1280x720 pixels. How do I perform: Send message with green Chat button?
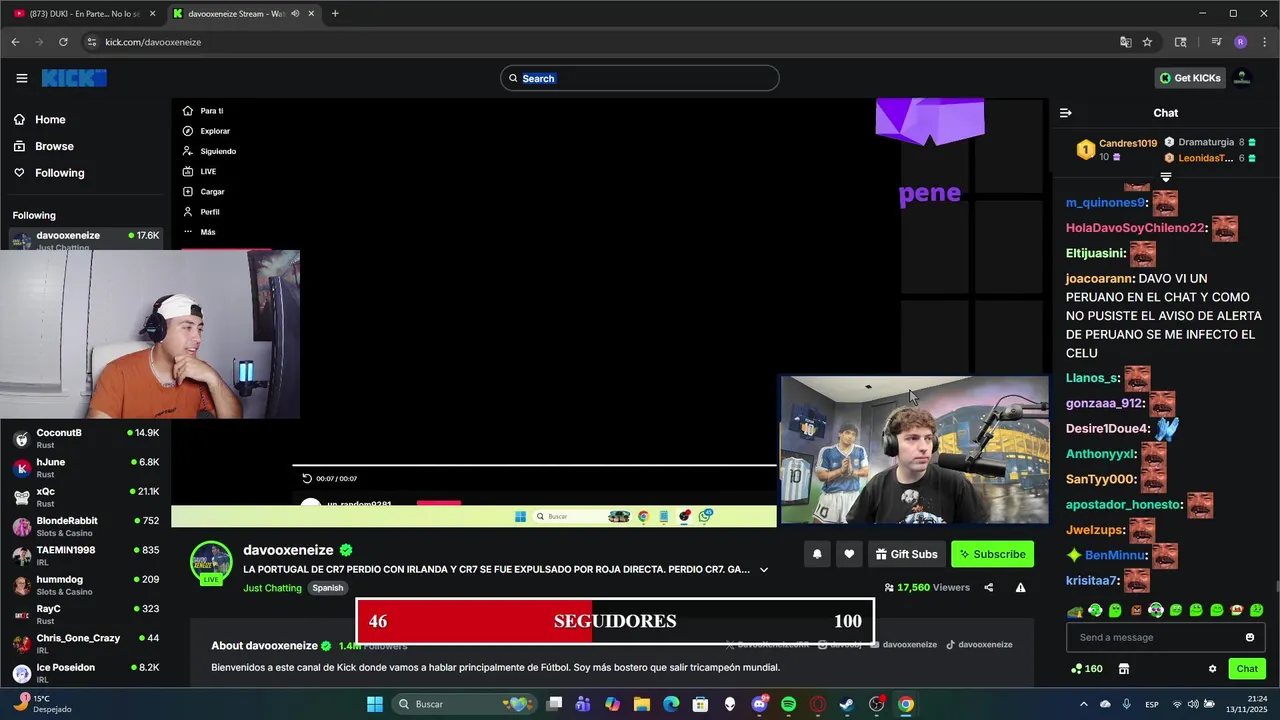[x=1247, y=669]
